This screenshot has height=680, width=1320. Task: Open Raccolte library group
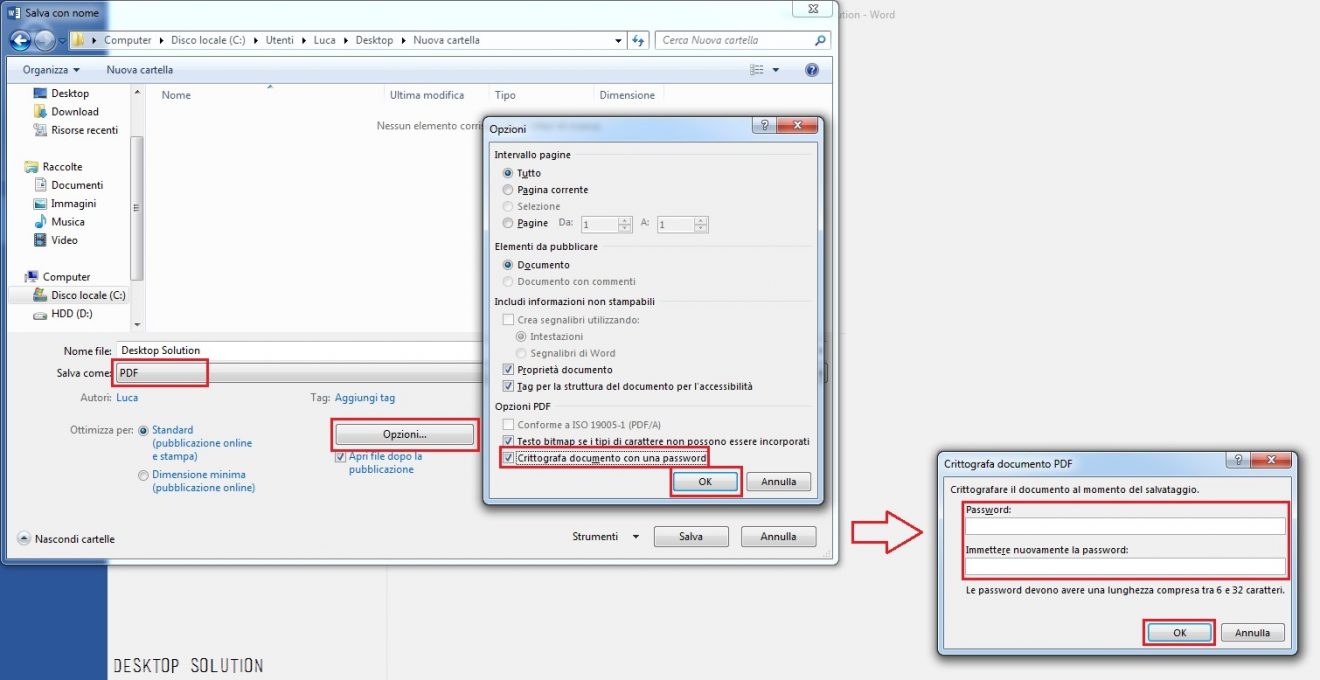62,167
